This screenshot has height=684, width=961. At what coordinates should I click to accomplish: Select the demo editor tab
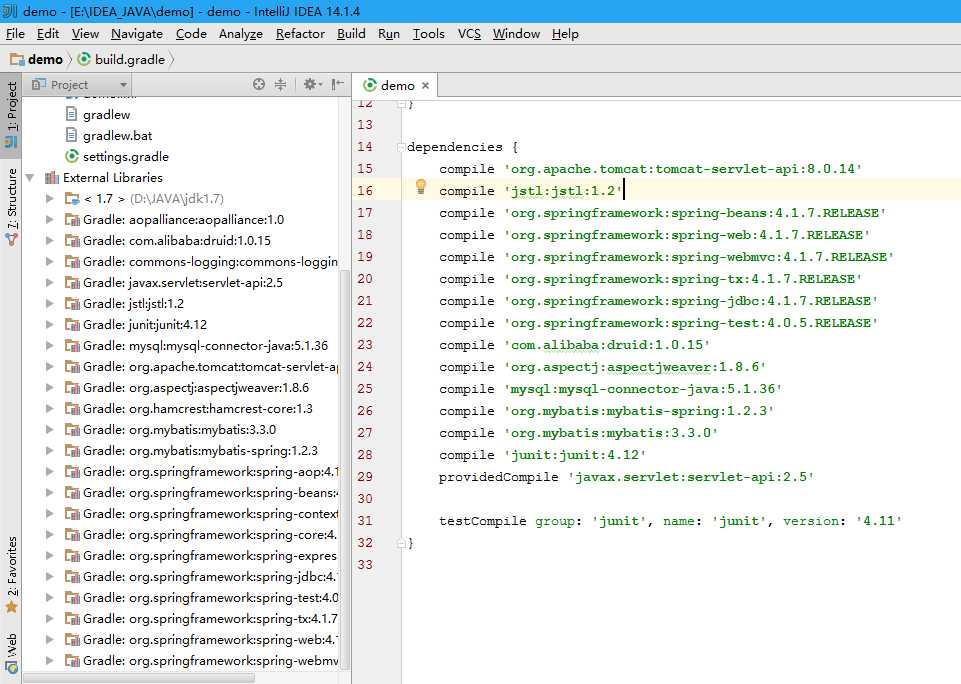point(395,86)
